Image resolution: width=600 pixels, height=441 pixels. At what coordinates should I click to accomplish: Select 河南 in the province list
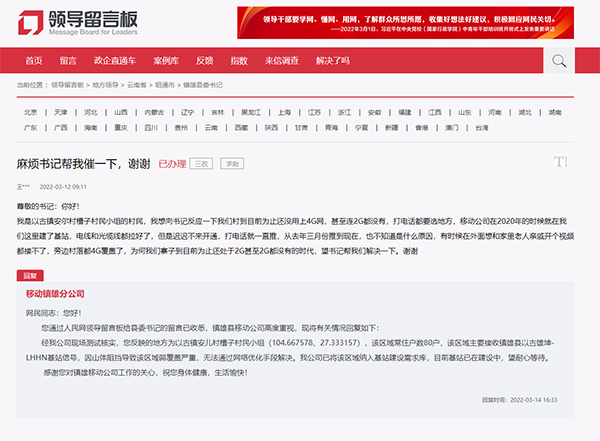click(x=495, y=112)
